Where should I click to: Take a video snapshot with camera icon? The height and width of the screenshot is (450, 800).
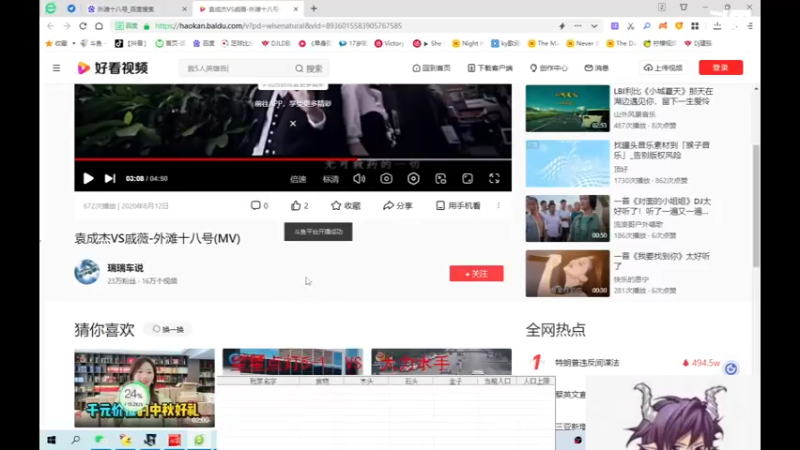(x=386, y=179)
